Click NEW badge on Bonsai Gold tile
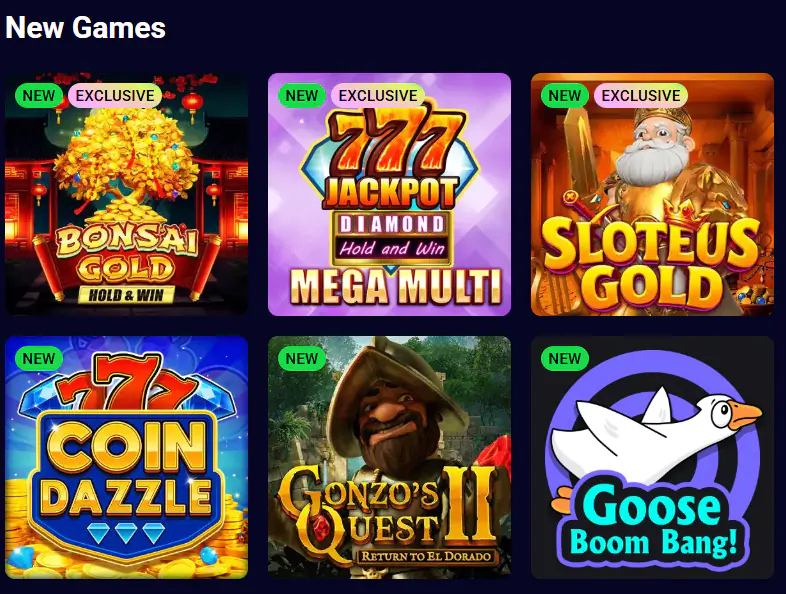The height and width of the screenshot is (594, 786). click(x=39, y=95)
